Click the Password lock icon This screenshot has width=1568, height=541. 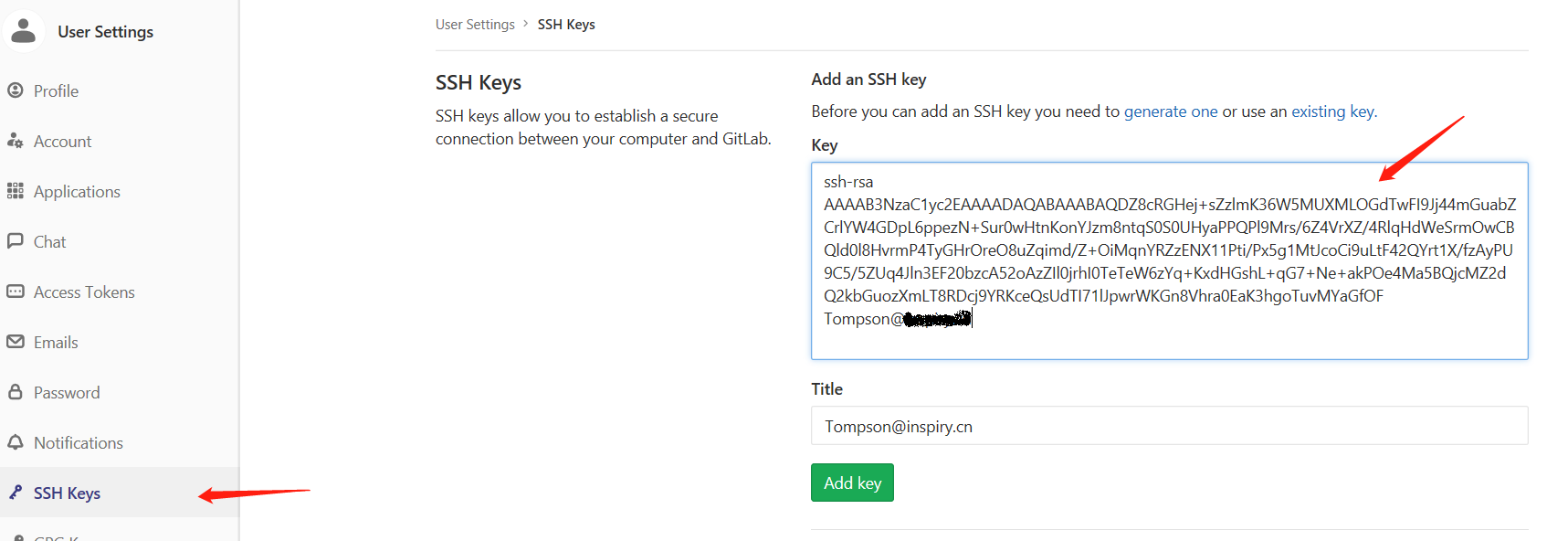pos(16,392)
